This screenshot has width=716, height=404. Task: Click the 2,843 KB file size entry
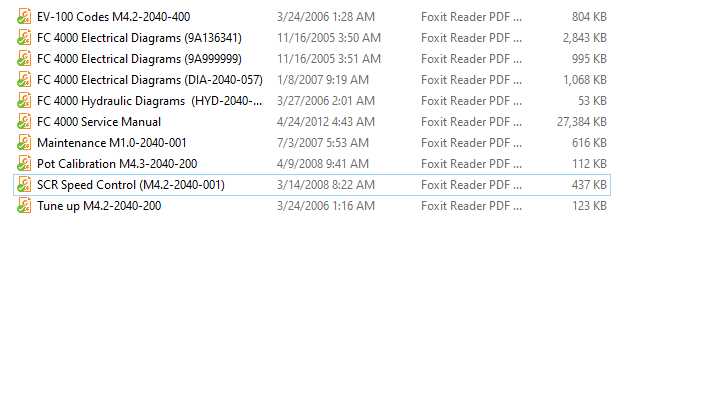coord(584,38)
